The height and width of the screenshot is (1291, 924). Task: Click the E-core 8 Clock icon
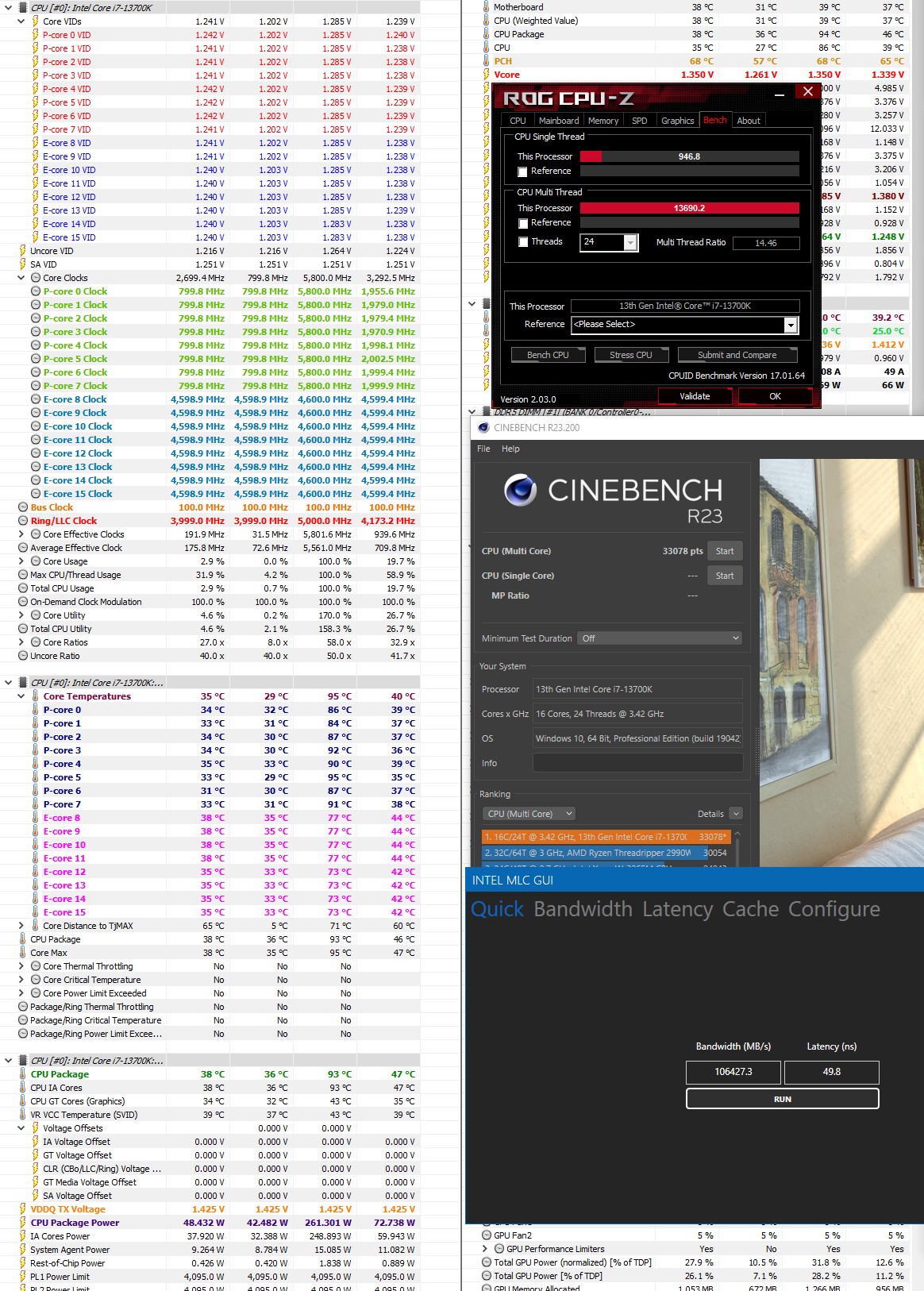tap(36, 399)
